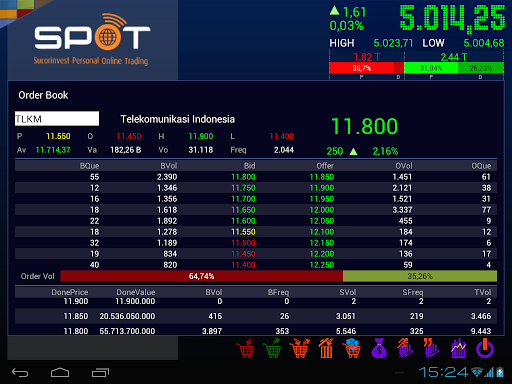
Task: Open the Android recent apps button
Action: (x=100, y=372)
